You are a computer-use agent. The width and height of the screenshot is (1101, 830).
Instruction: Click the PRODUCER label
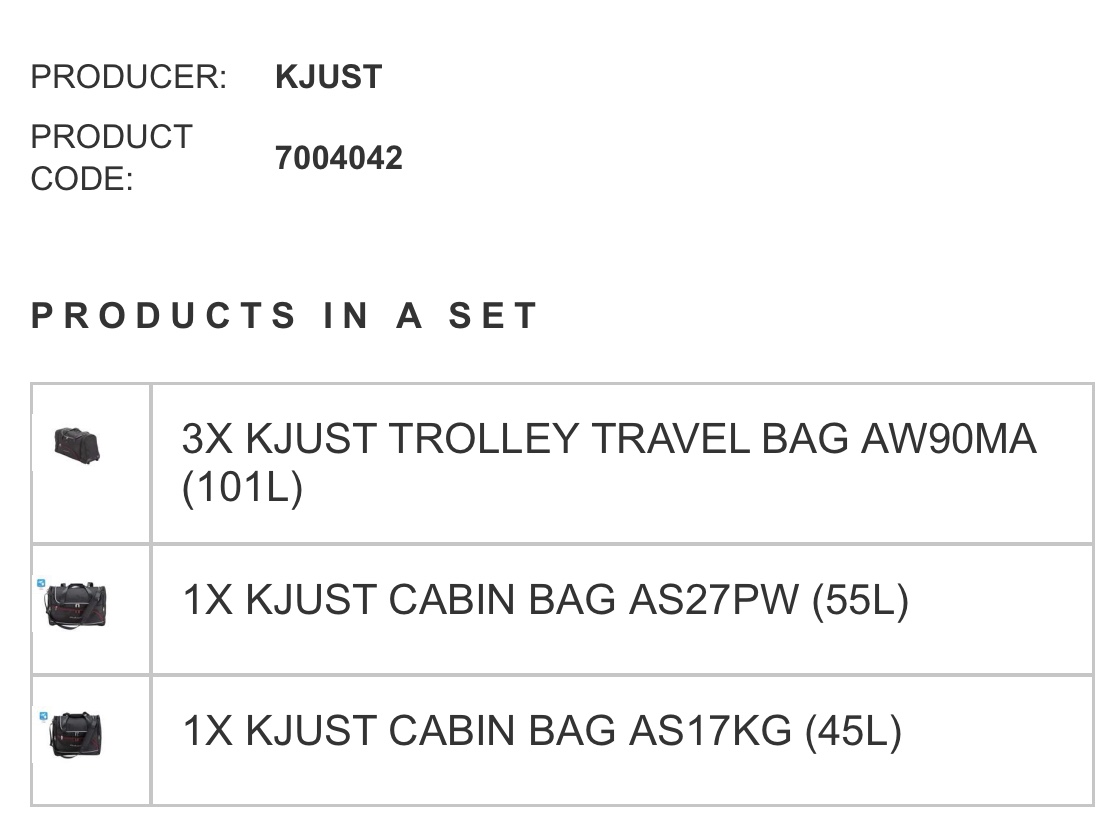129,77
